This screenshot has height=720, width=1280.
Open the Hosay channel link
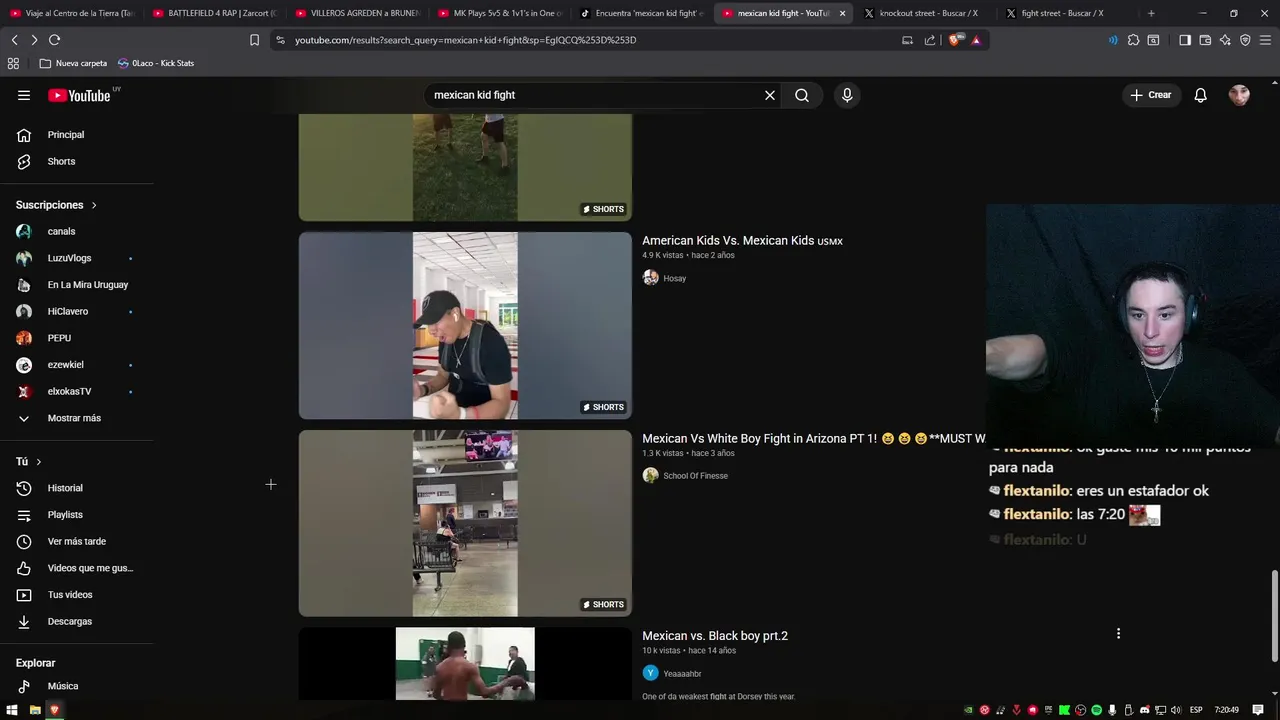pos(675,278)
